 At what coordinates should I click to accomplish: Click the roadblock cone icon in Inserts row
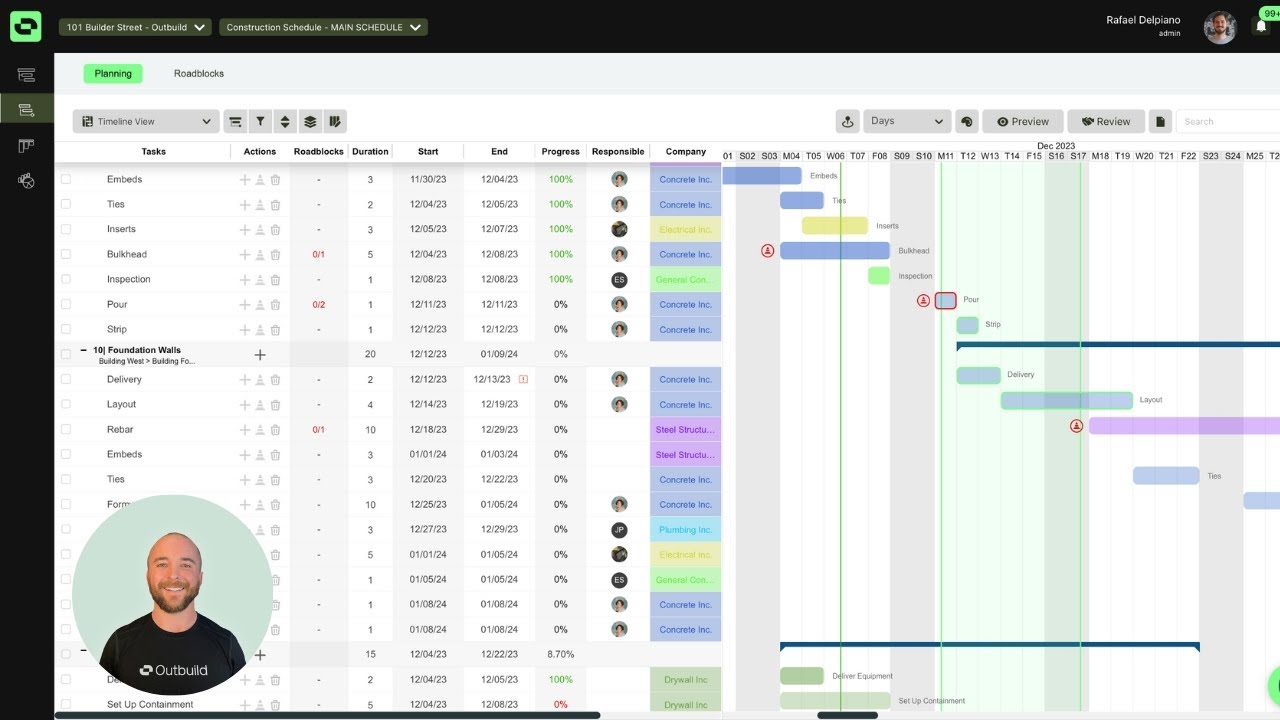(x=260, y=230)
